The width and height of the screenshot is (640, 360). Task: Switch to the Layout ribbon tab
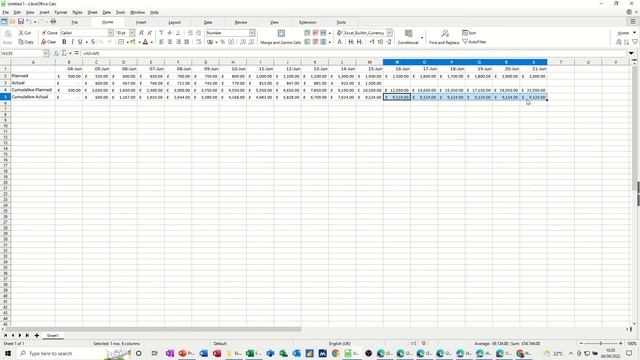(x=175, y=22)
